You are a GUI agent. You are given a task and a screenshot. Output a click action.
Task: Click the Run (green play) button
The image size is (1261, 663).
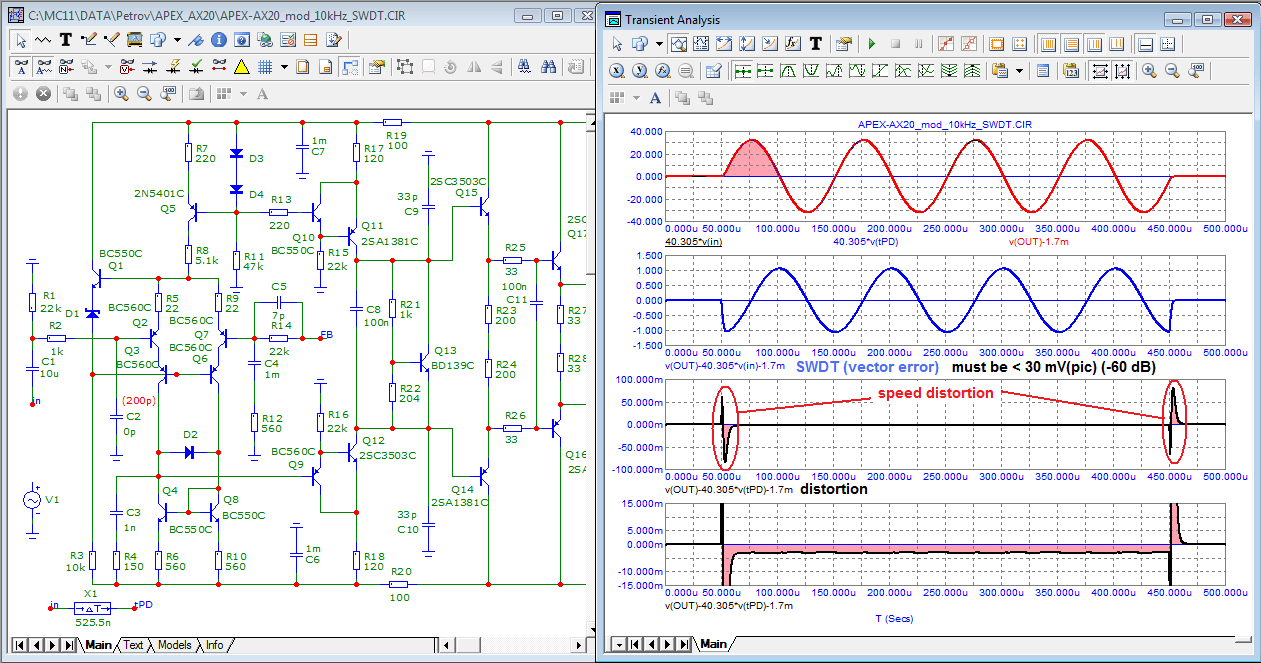872,44
